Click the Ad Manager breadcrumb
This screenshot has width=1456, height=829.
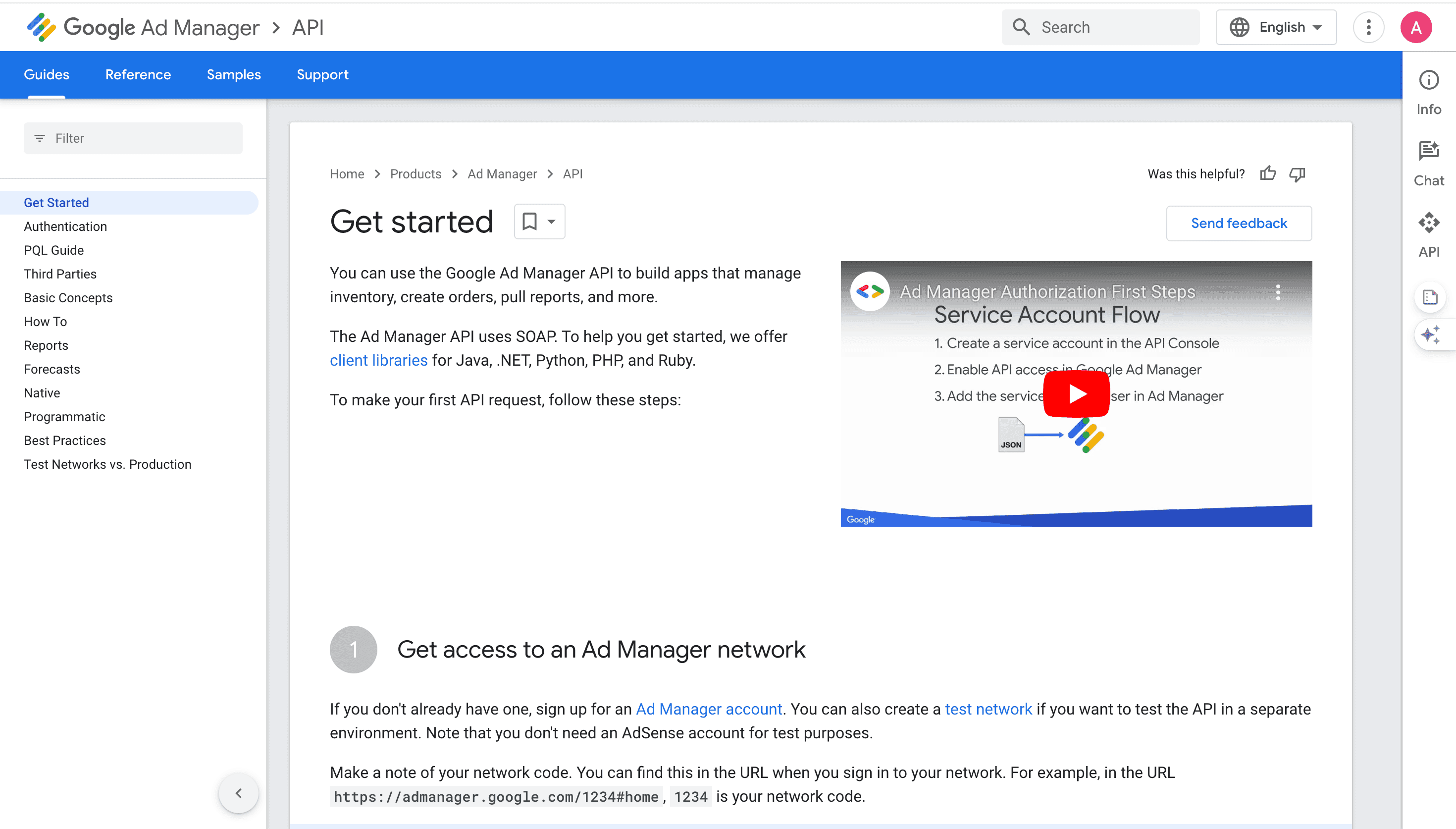click(x=502, y=173)
